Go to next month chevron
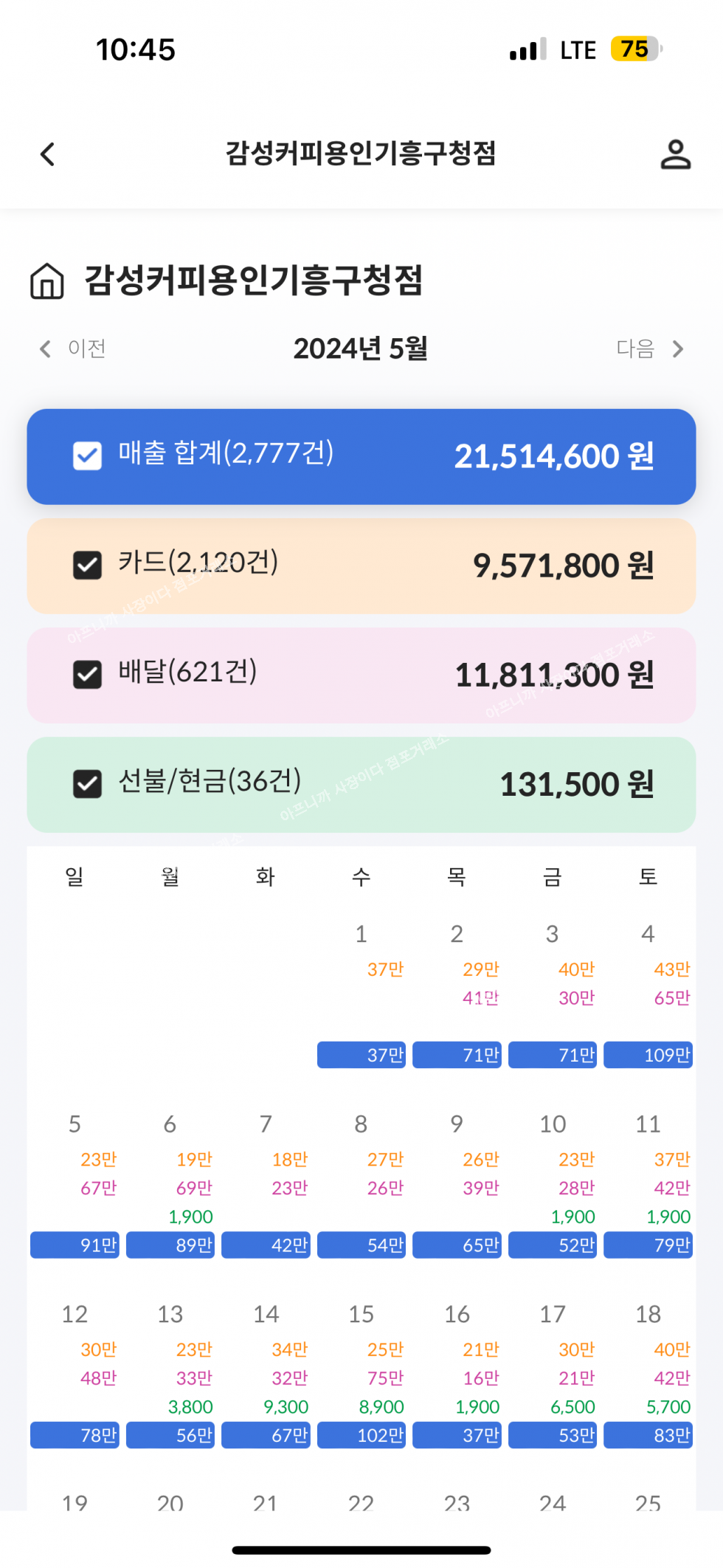 (678, 348)
